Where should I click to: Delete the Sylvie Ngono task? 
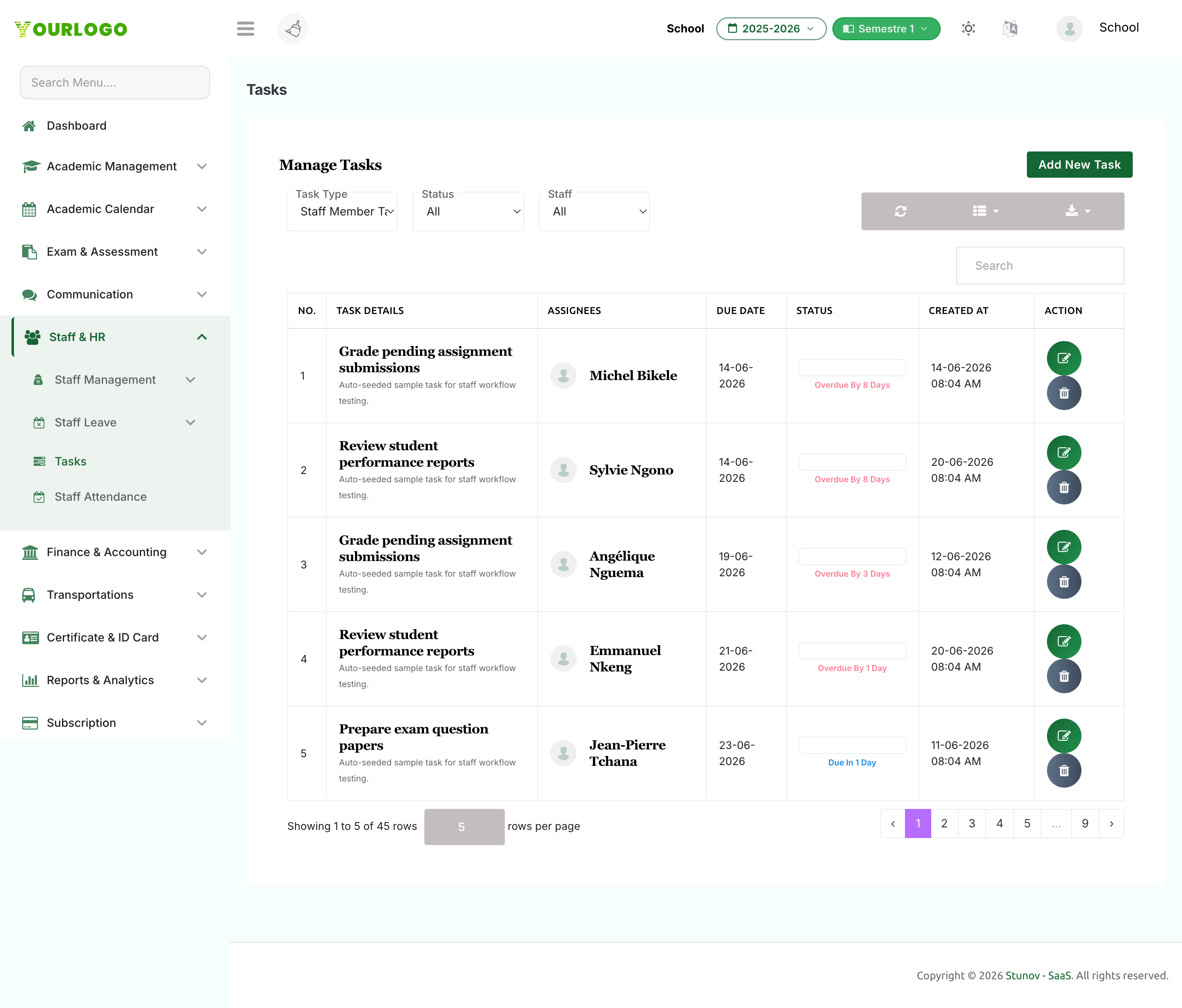click(x=1063, y=488)
